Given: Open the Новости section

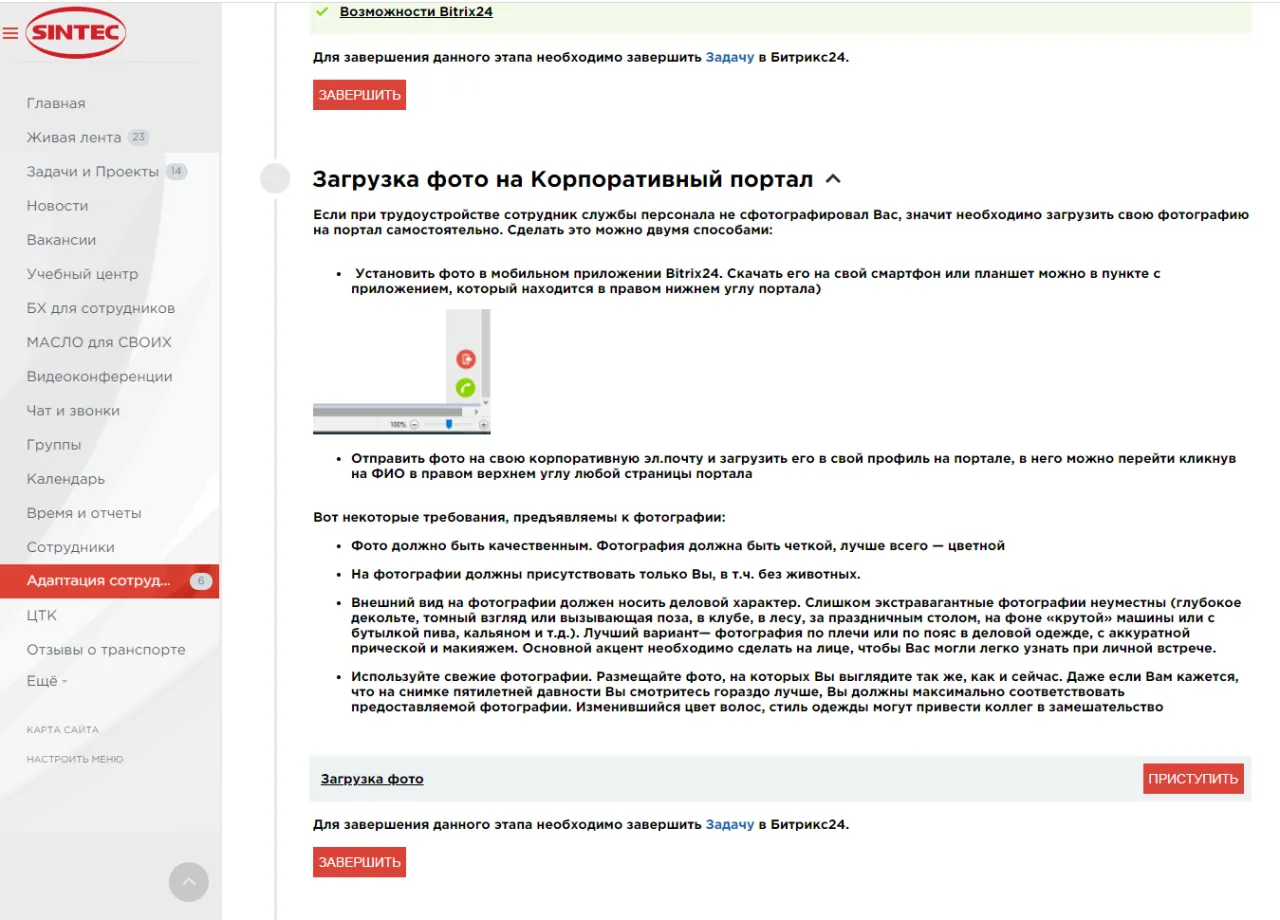Looking at the screenshot, I should pyautogui.click(x=55, y=205).
